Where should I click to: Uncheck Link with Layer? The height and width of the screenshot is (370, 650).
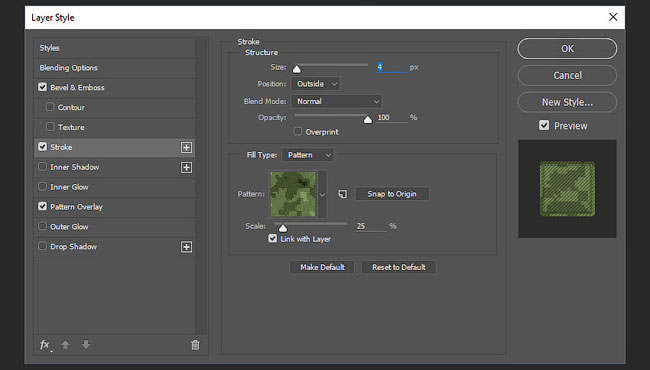pyautogui.click(x=272, y=238)
